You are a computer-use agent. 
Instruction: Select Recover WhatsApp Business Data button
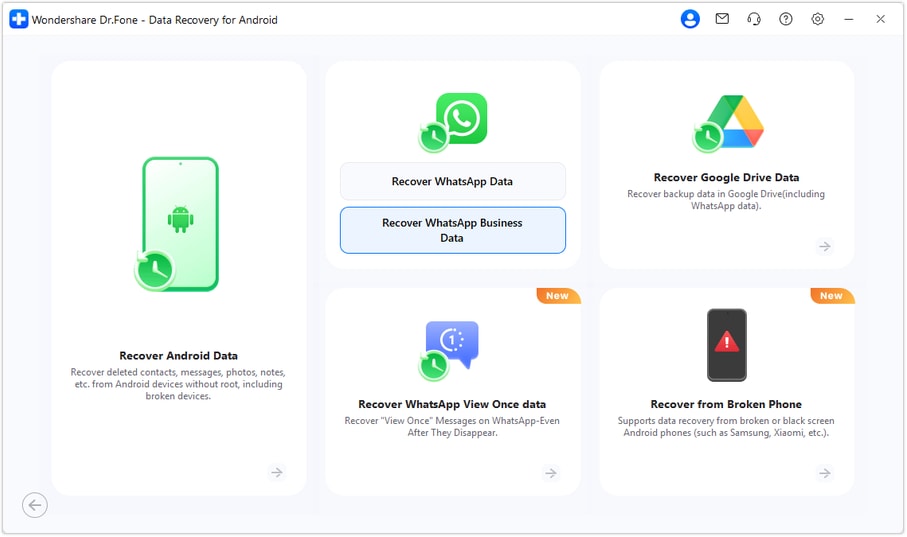point(453,230)
